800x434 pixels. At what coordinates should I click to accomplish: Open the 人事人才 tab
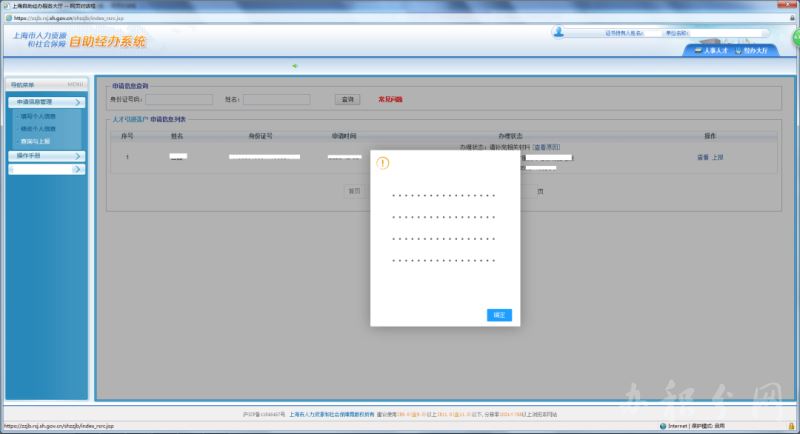point(710,50)
